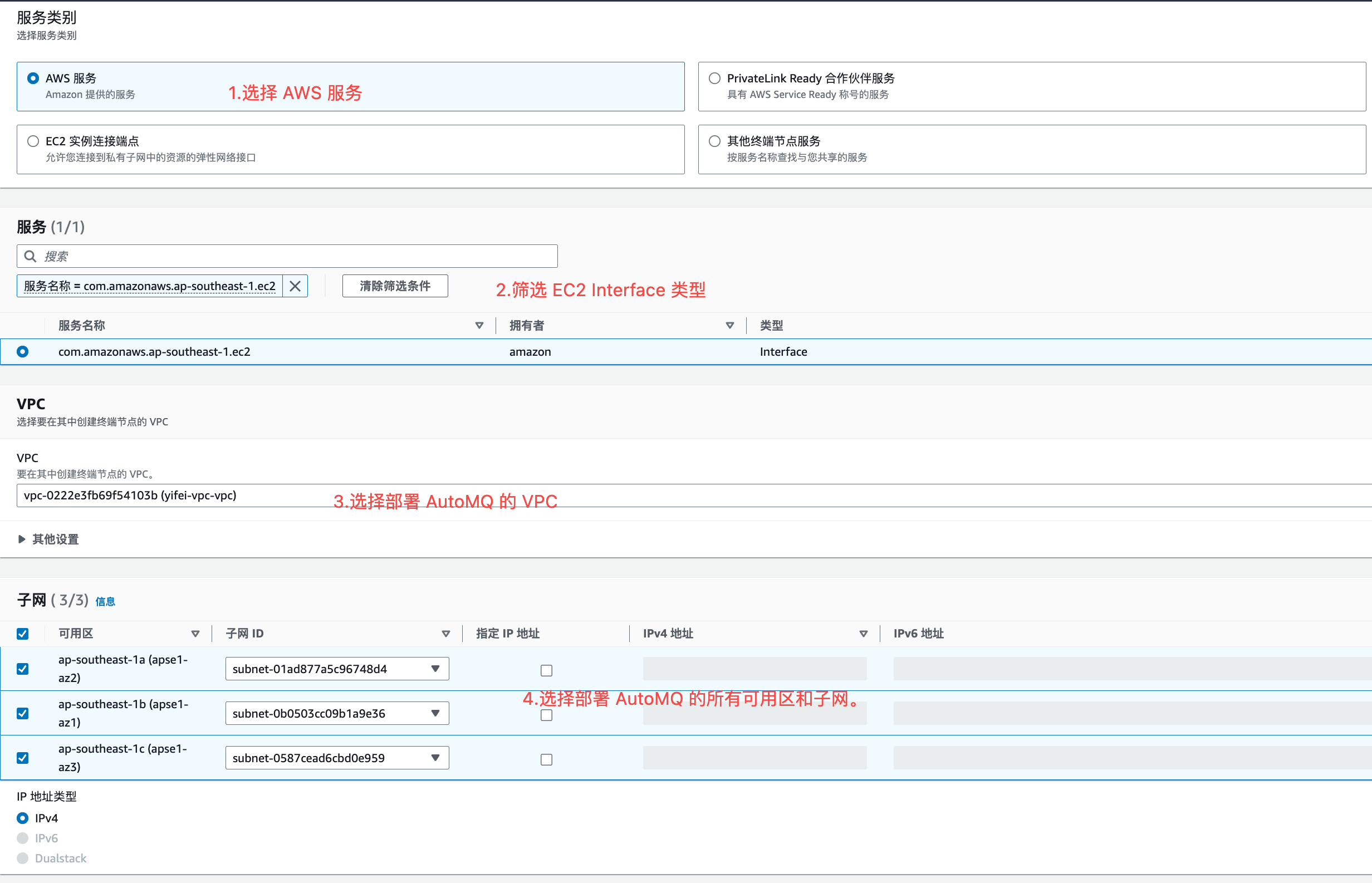Select 其他终端节点服务 radio option
1372x883 pixels.
point(714,141)
